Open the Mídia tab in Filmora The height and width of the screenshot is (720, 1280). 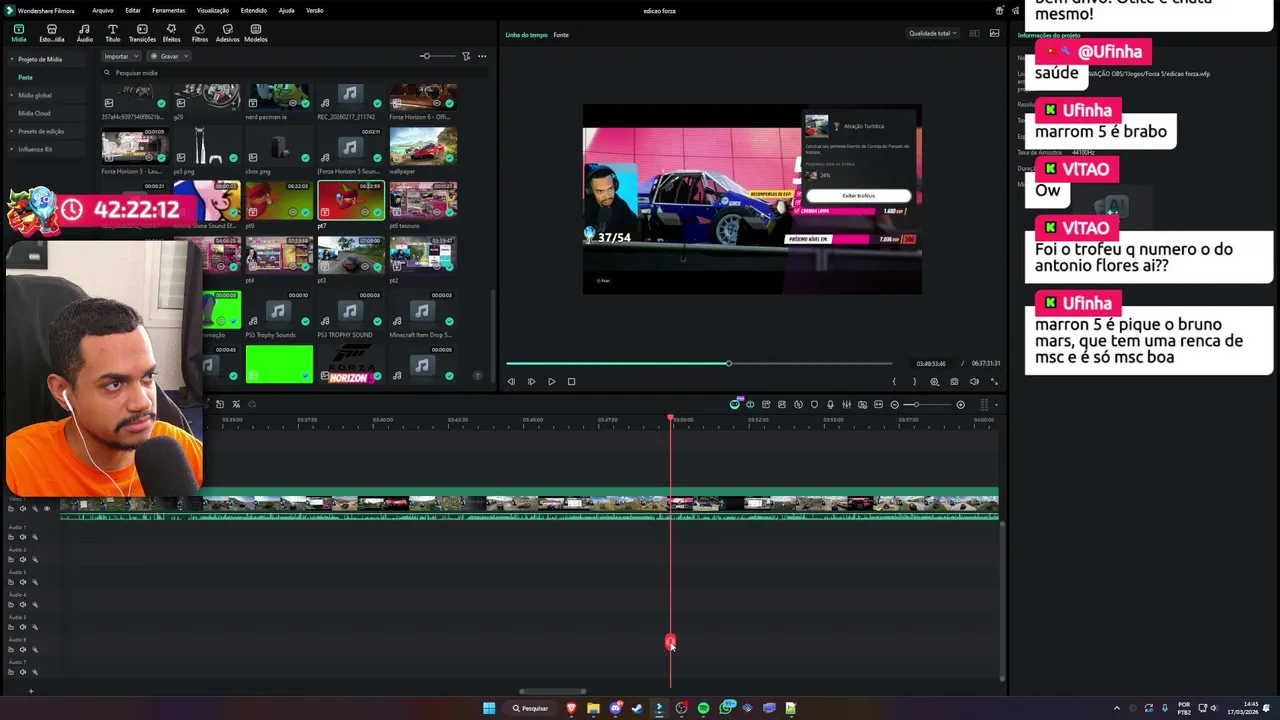[x=18, y=33]
